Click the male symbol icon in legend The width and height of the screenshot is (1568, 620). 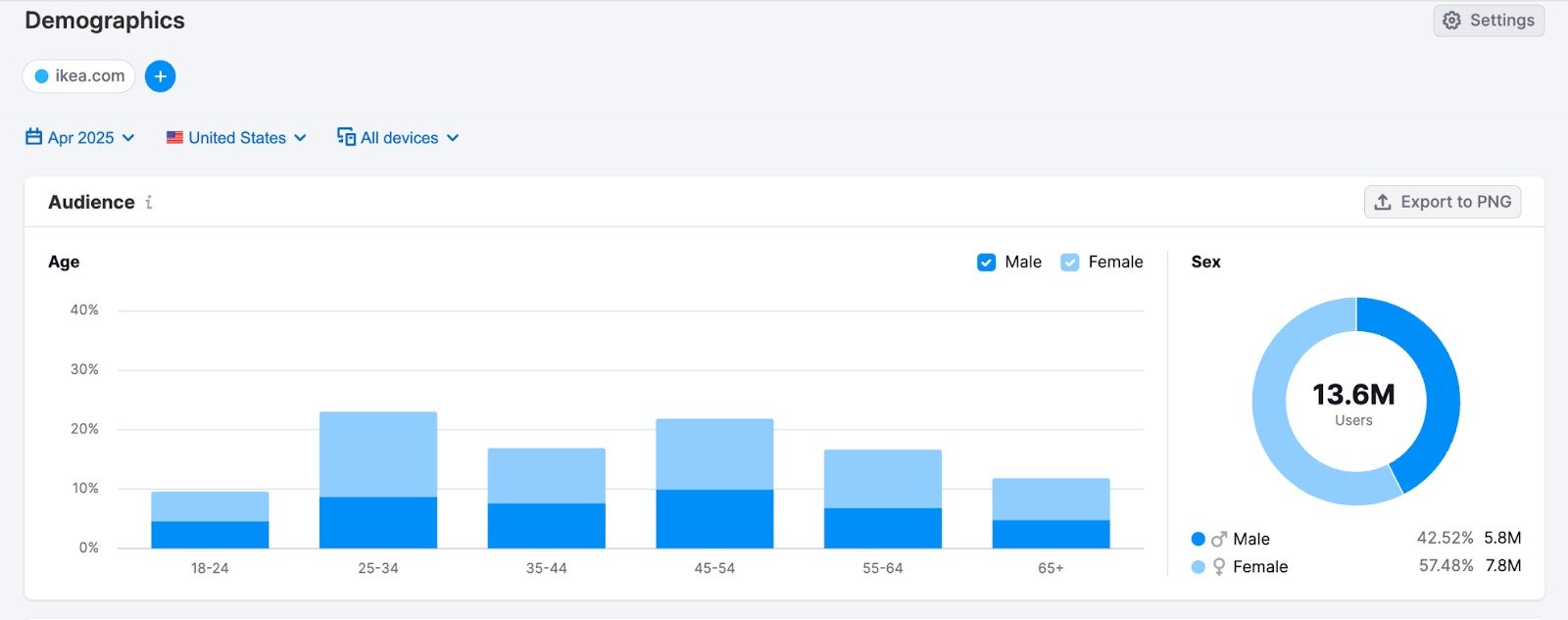tap(1219, 539)
